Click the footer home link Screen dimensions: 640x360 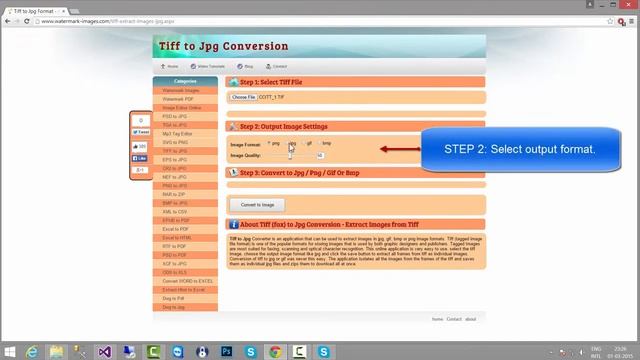[438, 319]
